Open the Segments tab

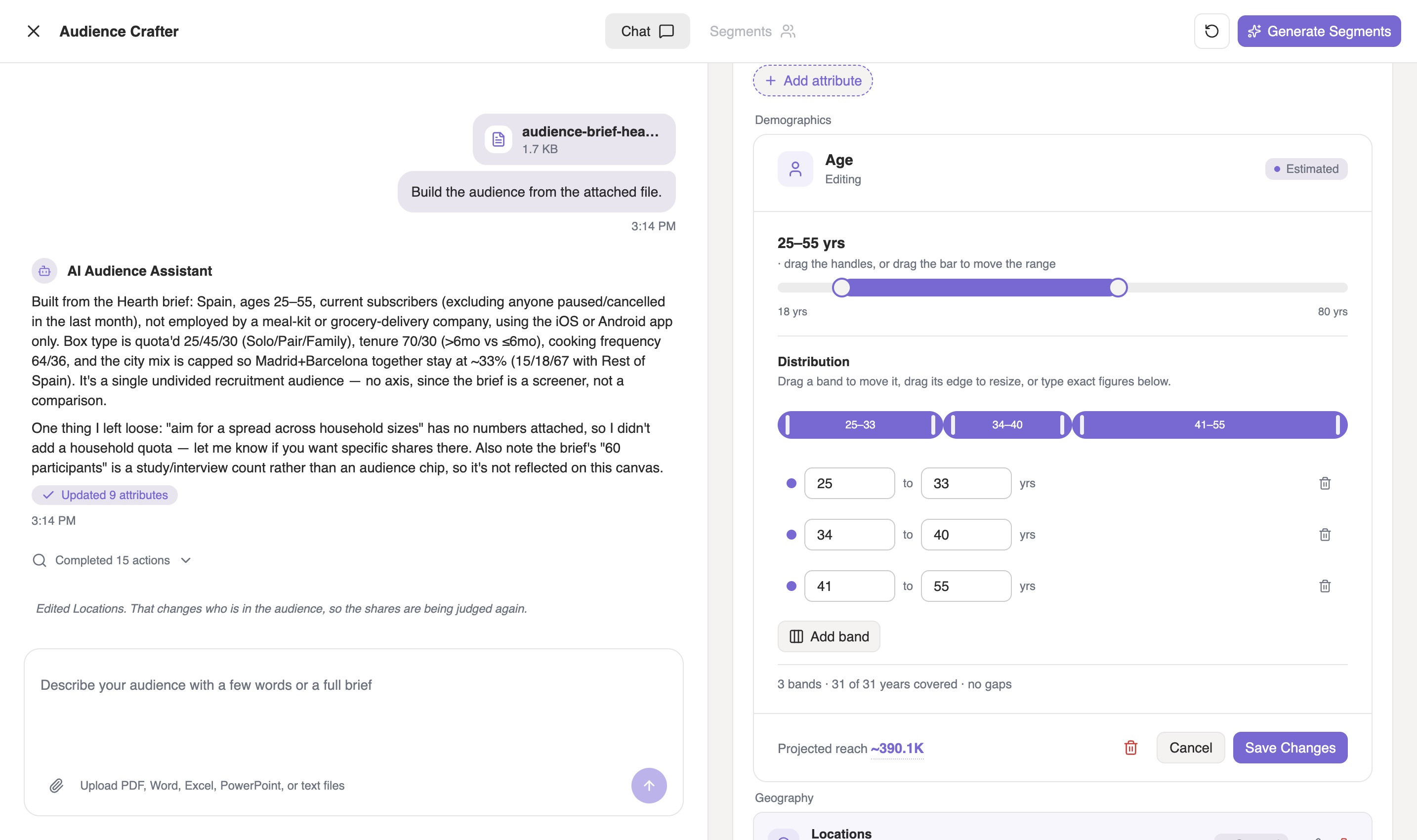752,31
